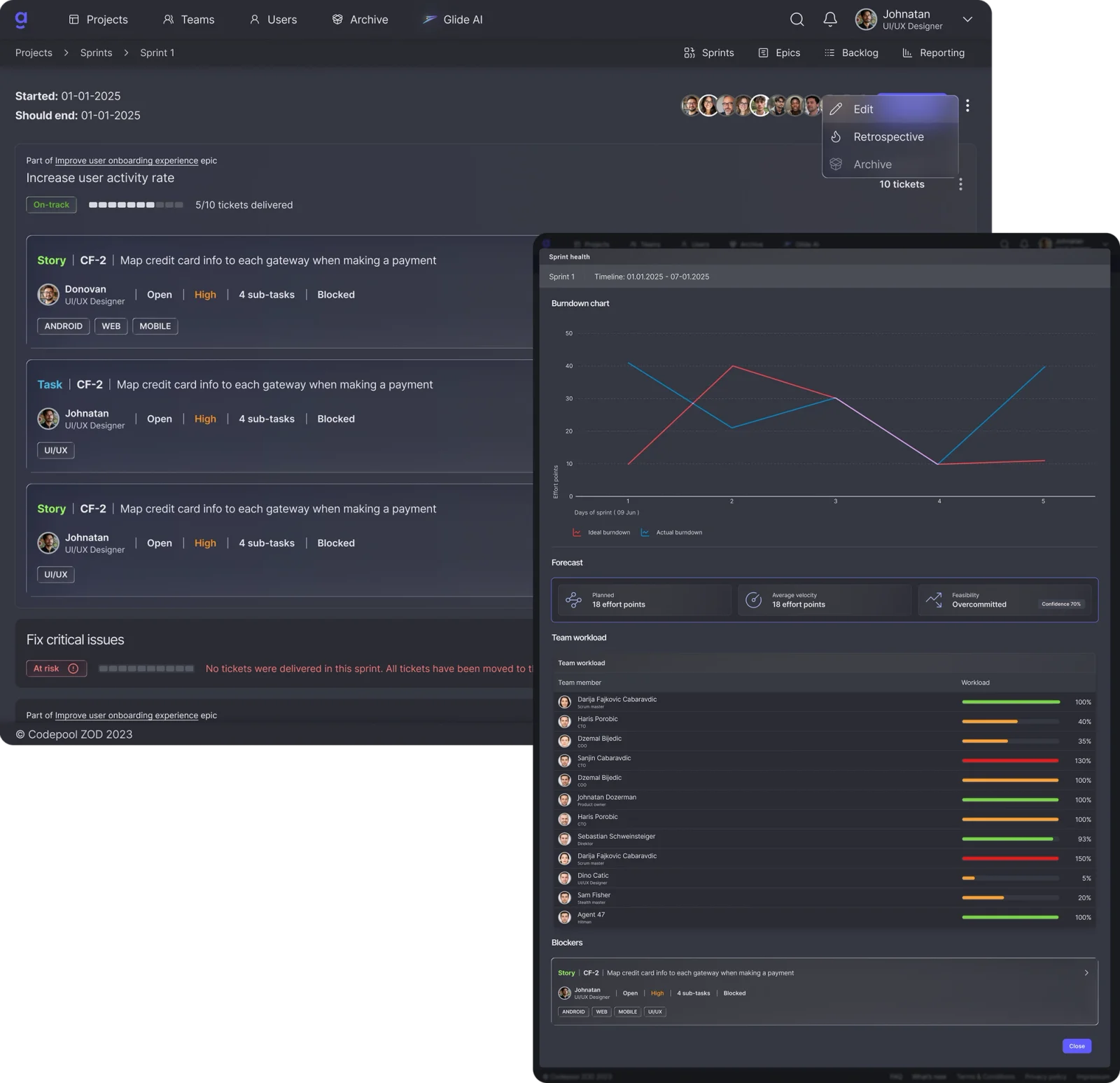The image size is (1120, 1083).
Task: Open the Teams nav item
Action: (x=188, y=20)
